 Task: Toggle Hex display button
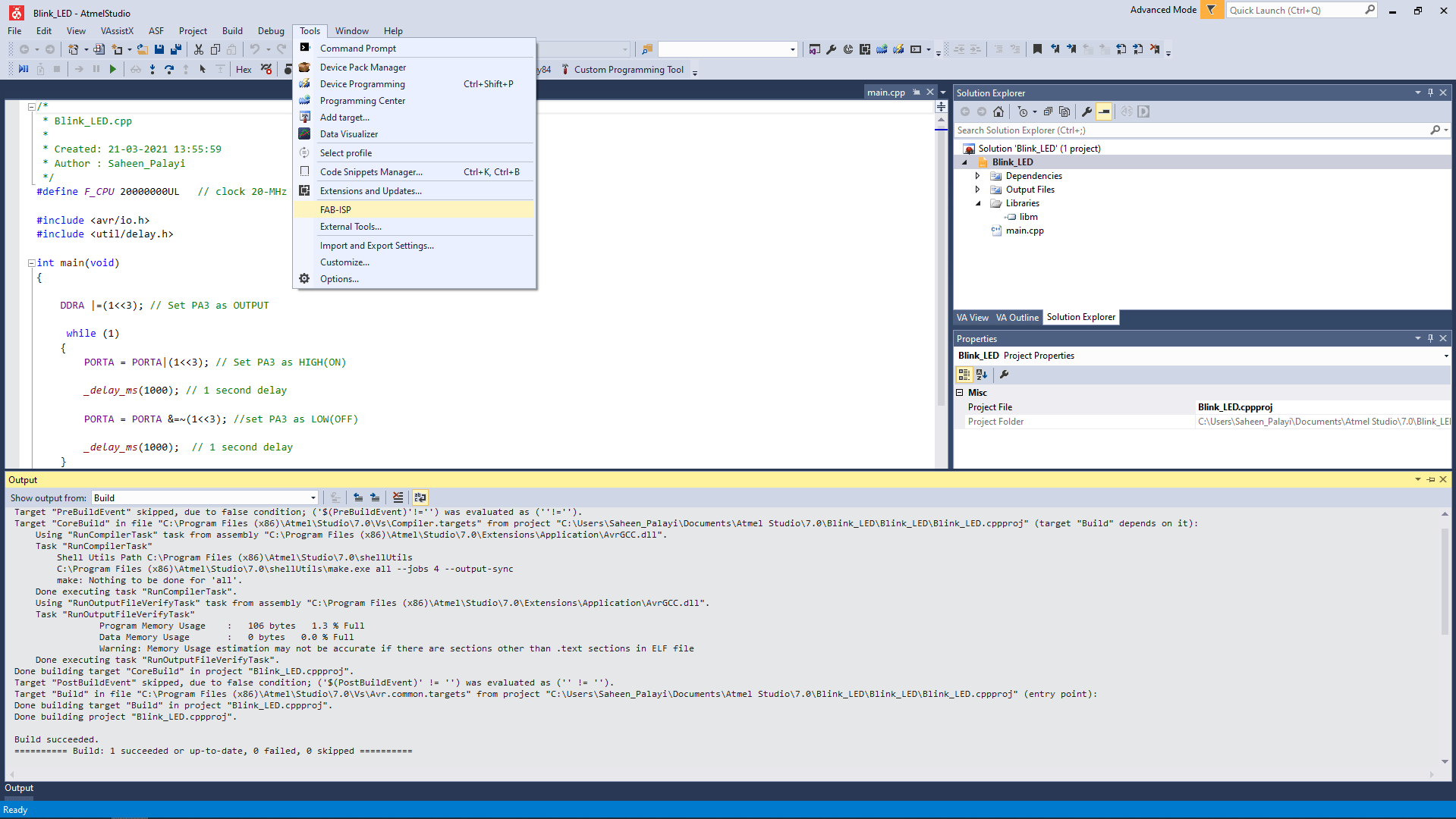pyautogui.click(x=244, y=69)
